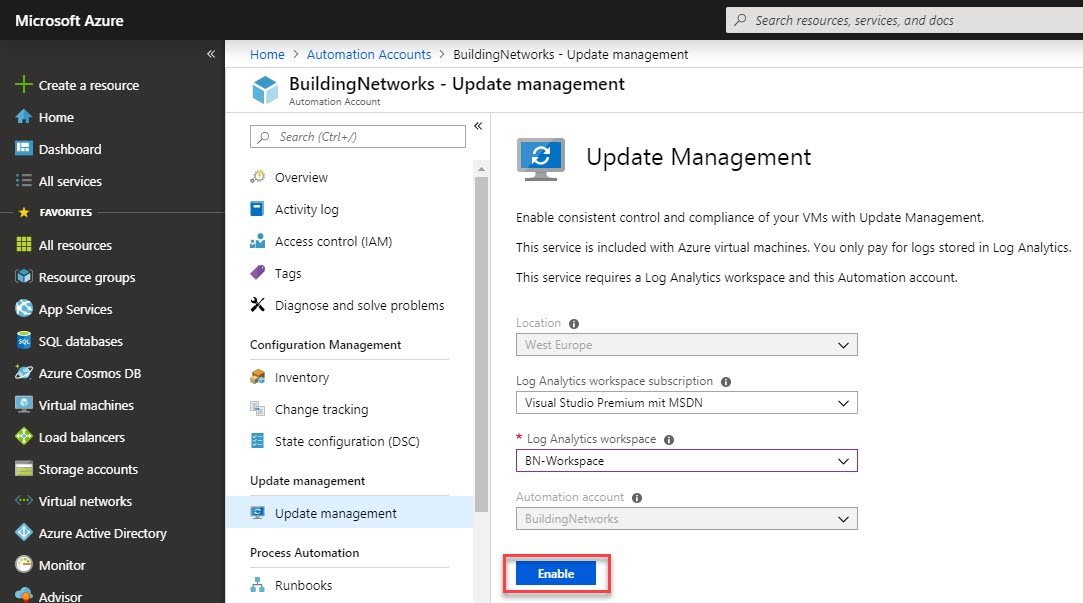Collapse the left Azure sidebar with chevrons

211,54
